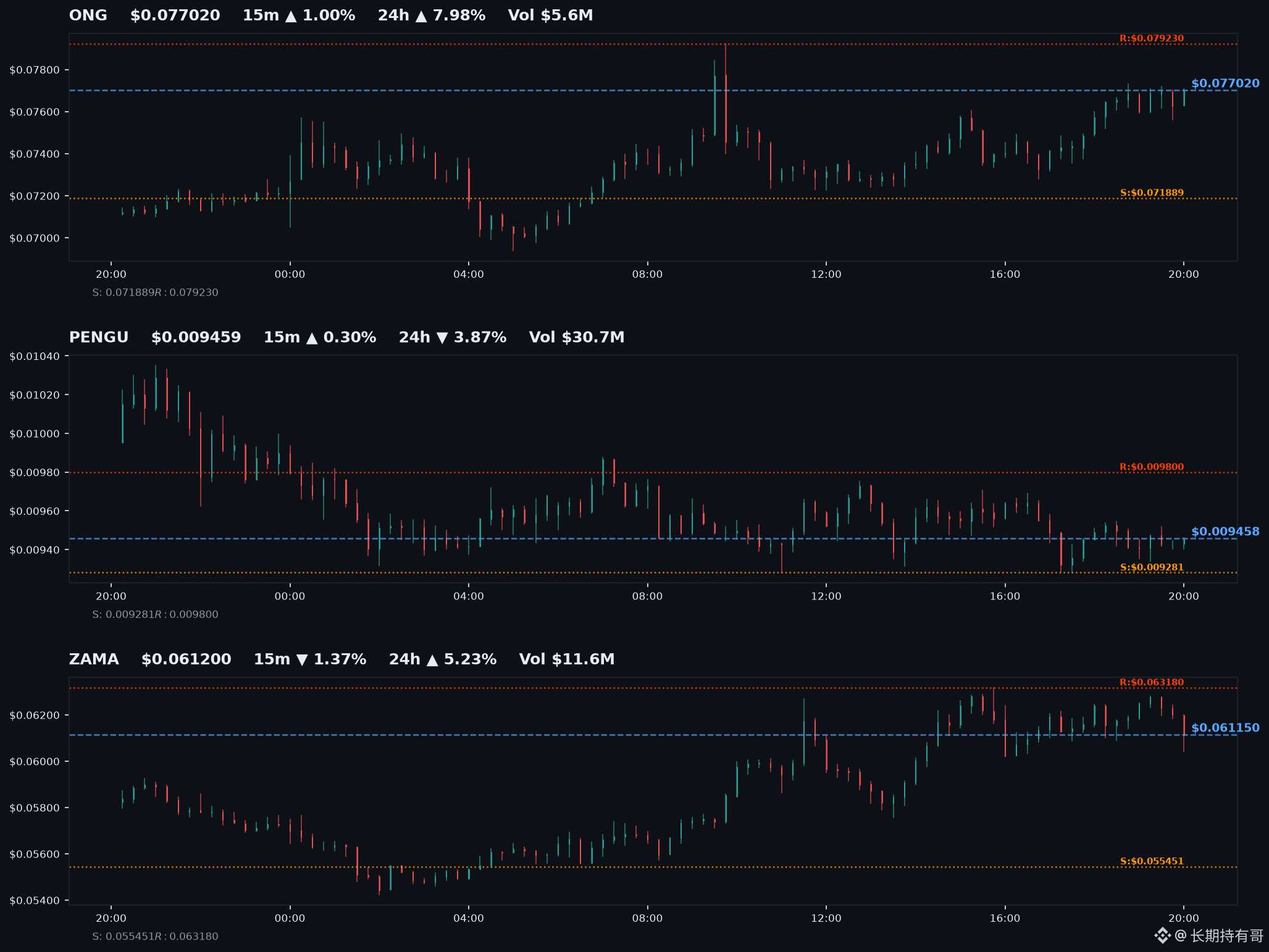Click the $0.01040 axis label

point(35,356)
